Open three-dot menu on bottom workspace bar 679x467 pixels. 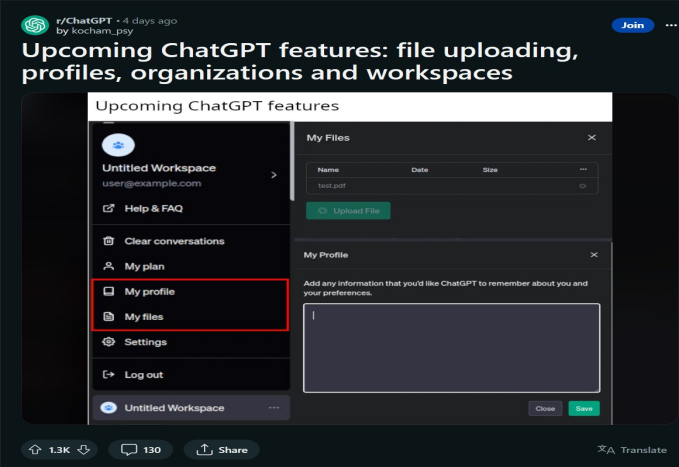tap(274, 408)
